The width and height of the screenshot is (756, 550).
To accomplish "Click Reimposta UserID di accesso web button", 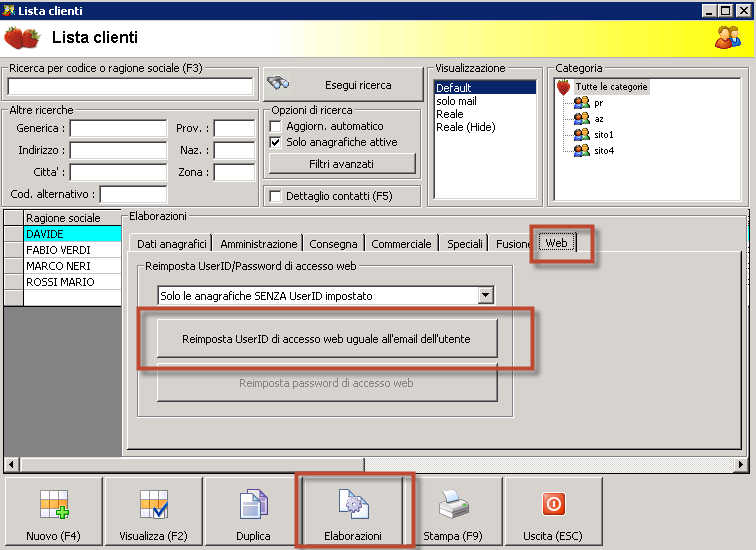I will (x=327, y=339).
